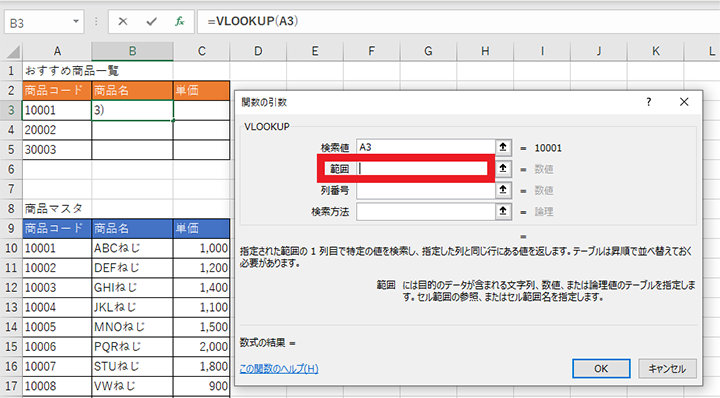Click cell with おすすめ商品一覧 title
This screenshot has height=398, width=720.
point(57,71)
